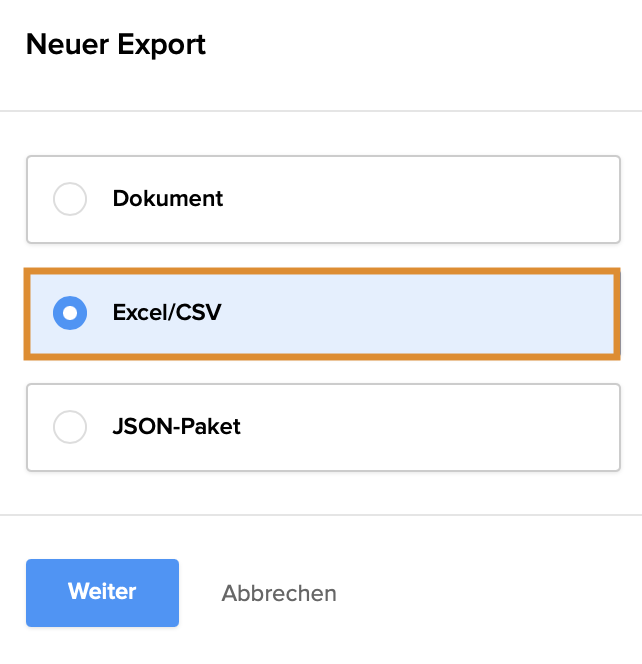Screen dimensions: 642x664
Task: Choose the JSON-Paket export option card
Action: 323,427
